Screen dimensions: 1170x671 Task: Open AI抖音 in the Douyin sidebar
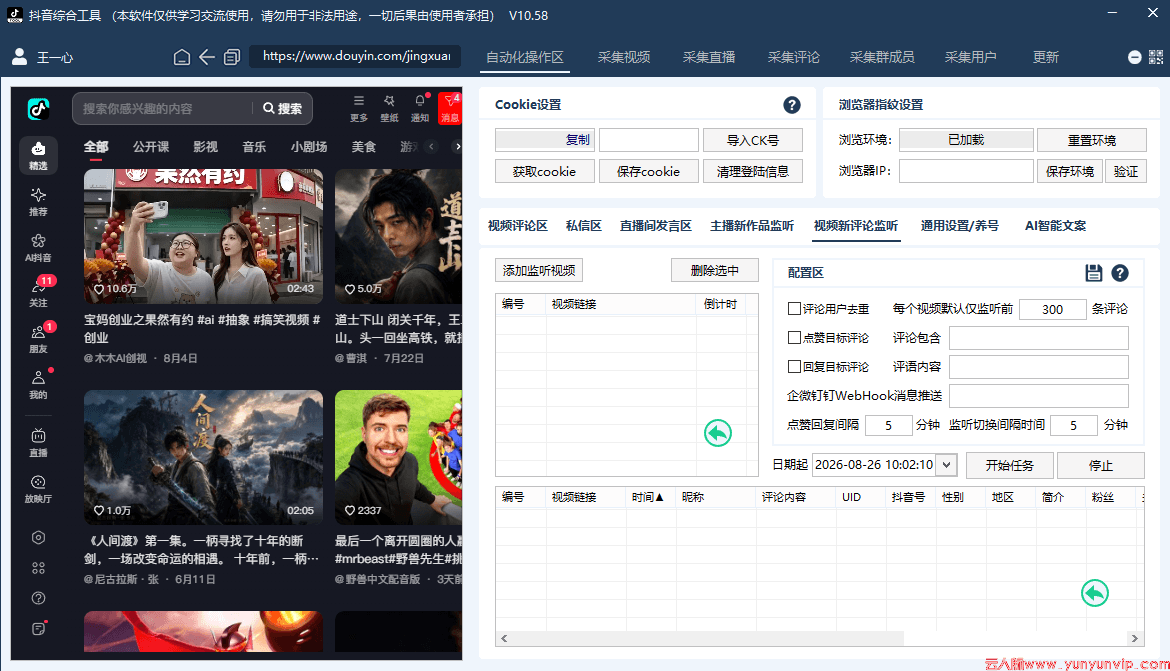coord(38,248)
